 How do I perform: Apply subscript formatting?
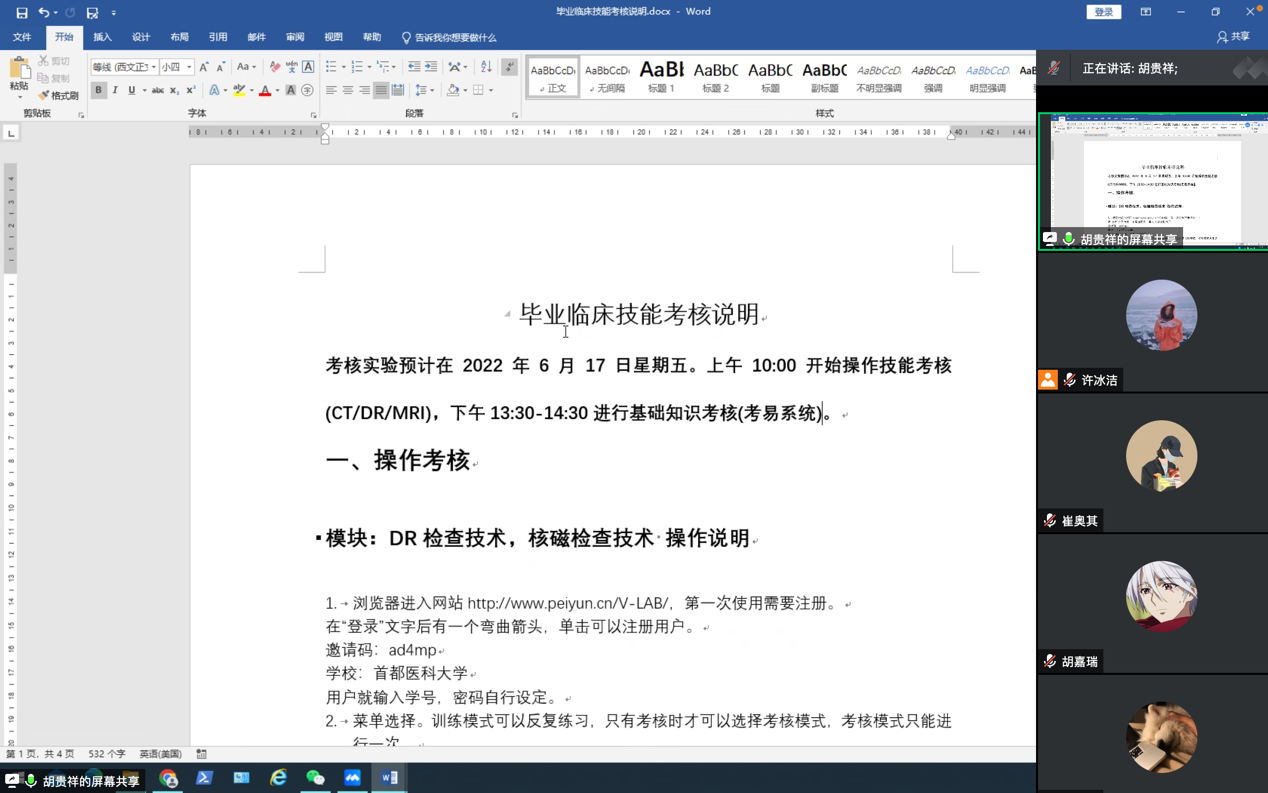[174, 91]
